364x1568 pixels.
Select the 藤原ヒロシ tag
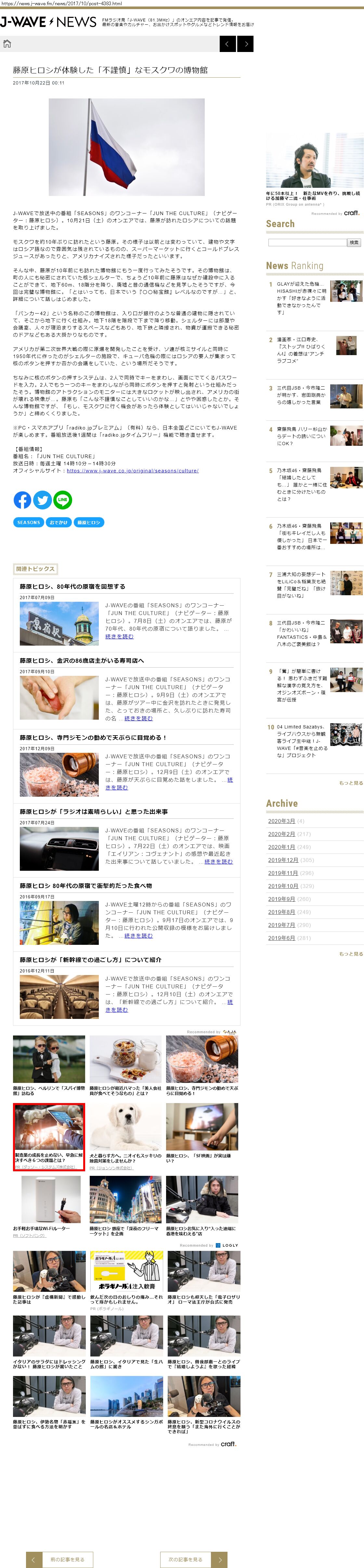click(x=89, y=522)
